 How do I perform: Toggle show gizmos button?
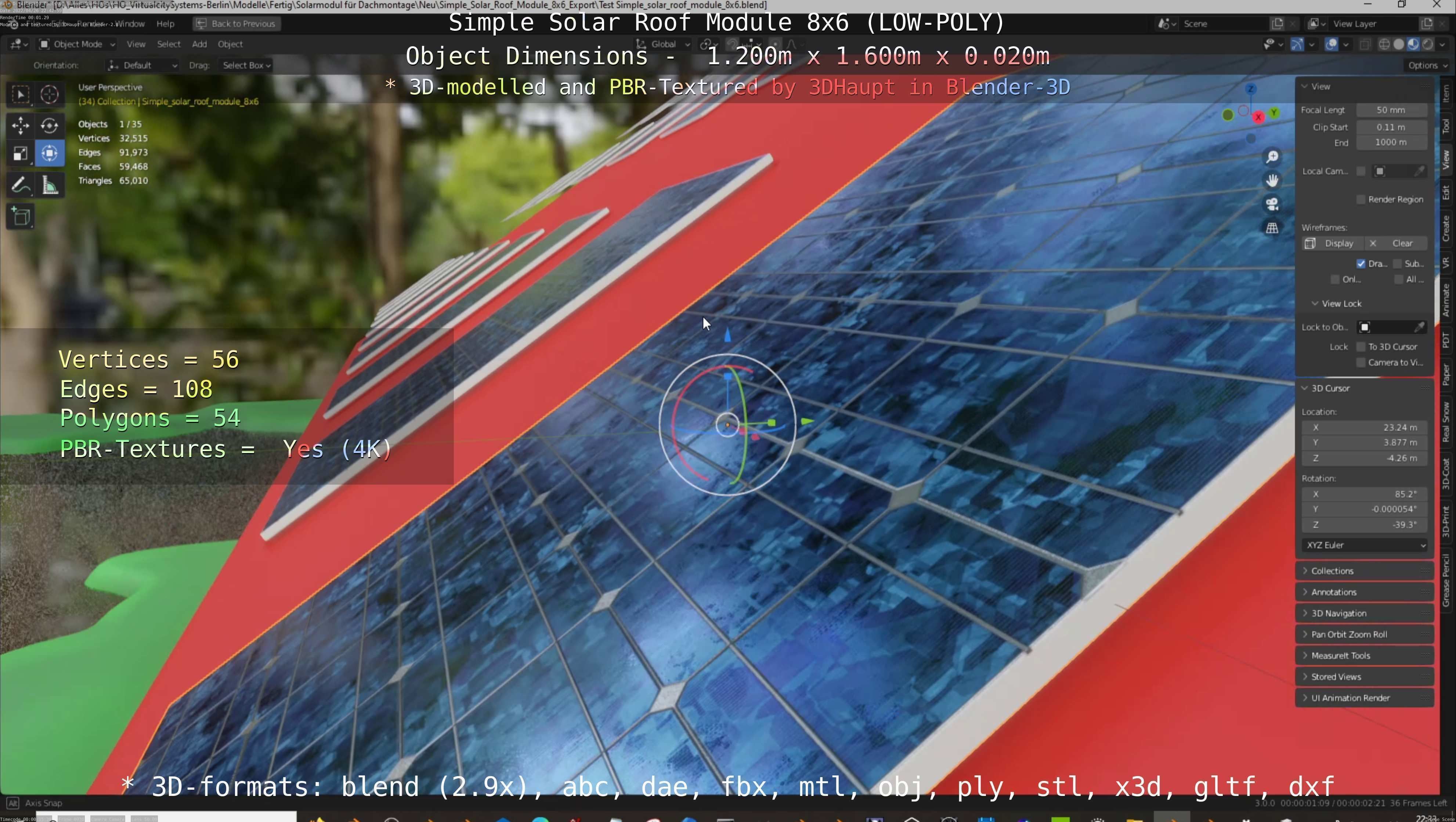(x=1297, y=44)
